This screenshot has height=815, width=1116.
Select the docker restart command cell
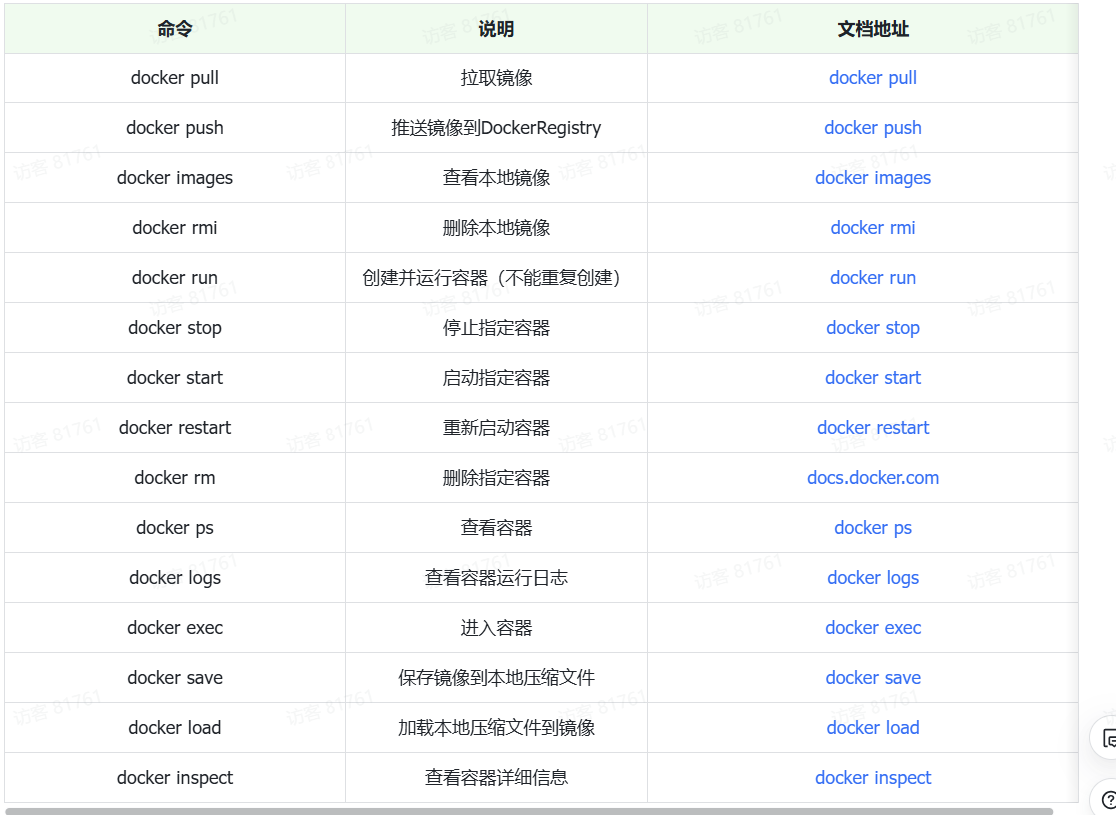(x=175, y=428)
